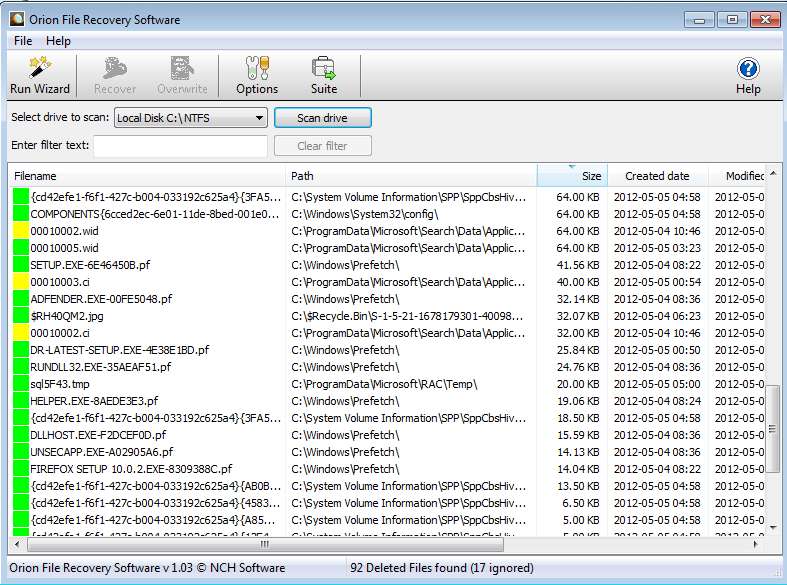The height and width of the screenshot is (585, 787).
Task: Click the Recover toolbar icon
Action: pos(115,75)
